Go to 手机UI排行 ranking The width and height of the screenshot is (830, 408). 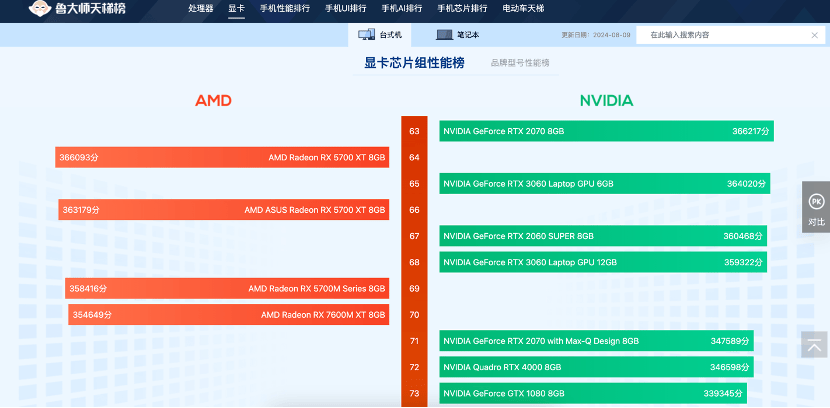(345, 9)
